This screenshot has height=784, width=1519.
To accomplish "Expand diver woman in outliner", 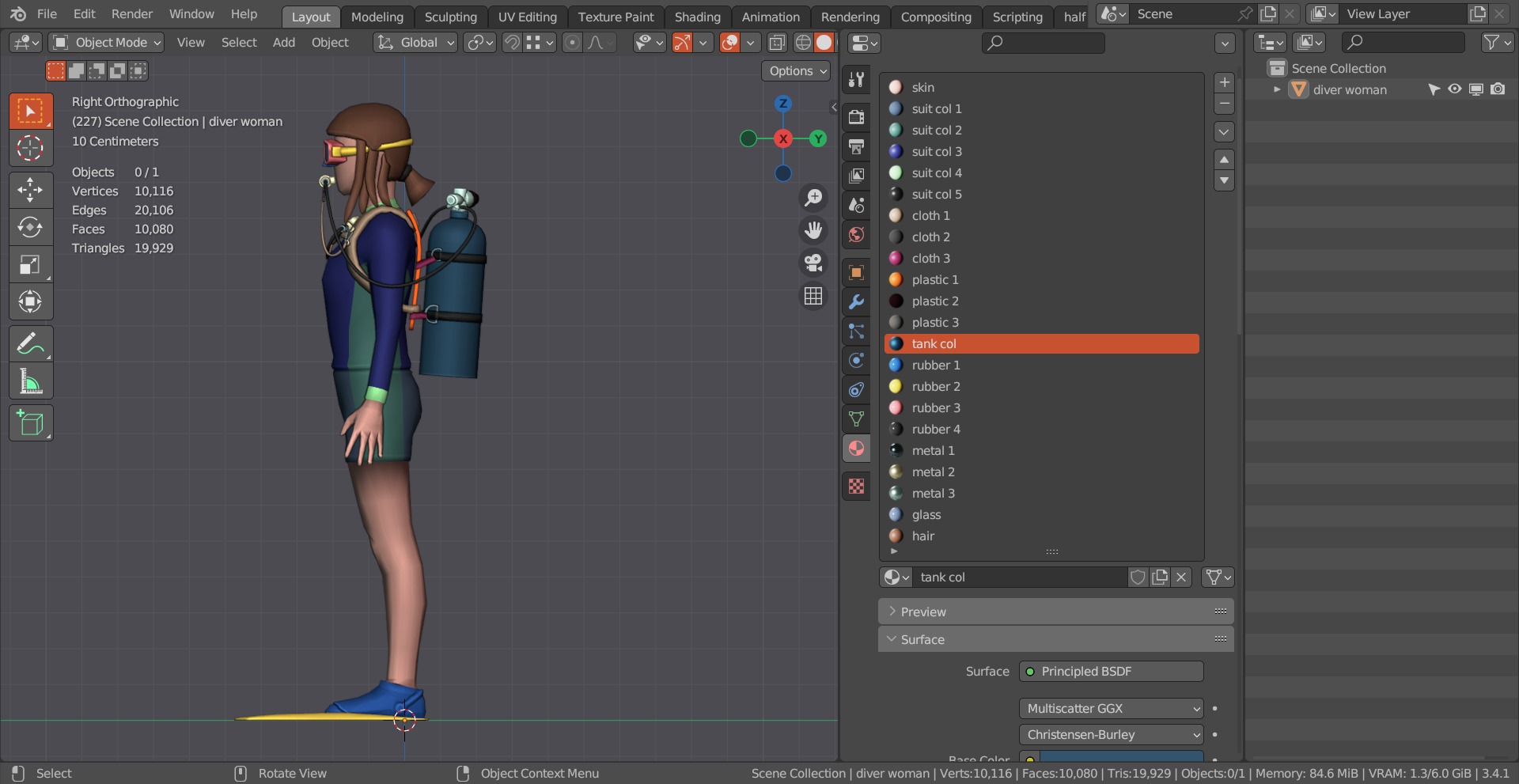I will click(x=1276, y=89).
